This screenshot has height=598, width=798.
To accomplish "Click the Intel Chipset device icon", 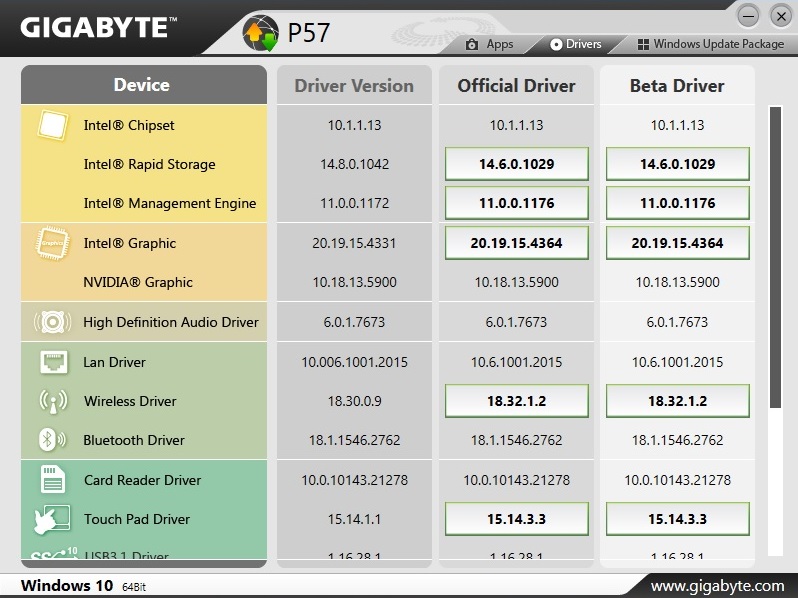I will [x=53, y=125].
